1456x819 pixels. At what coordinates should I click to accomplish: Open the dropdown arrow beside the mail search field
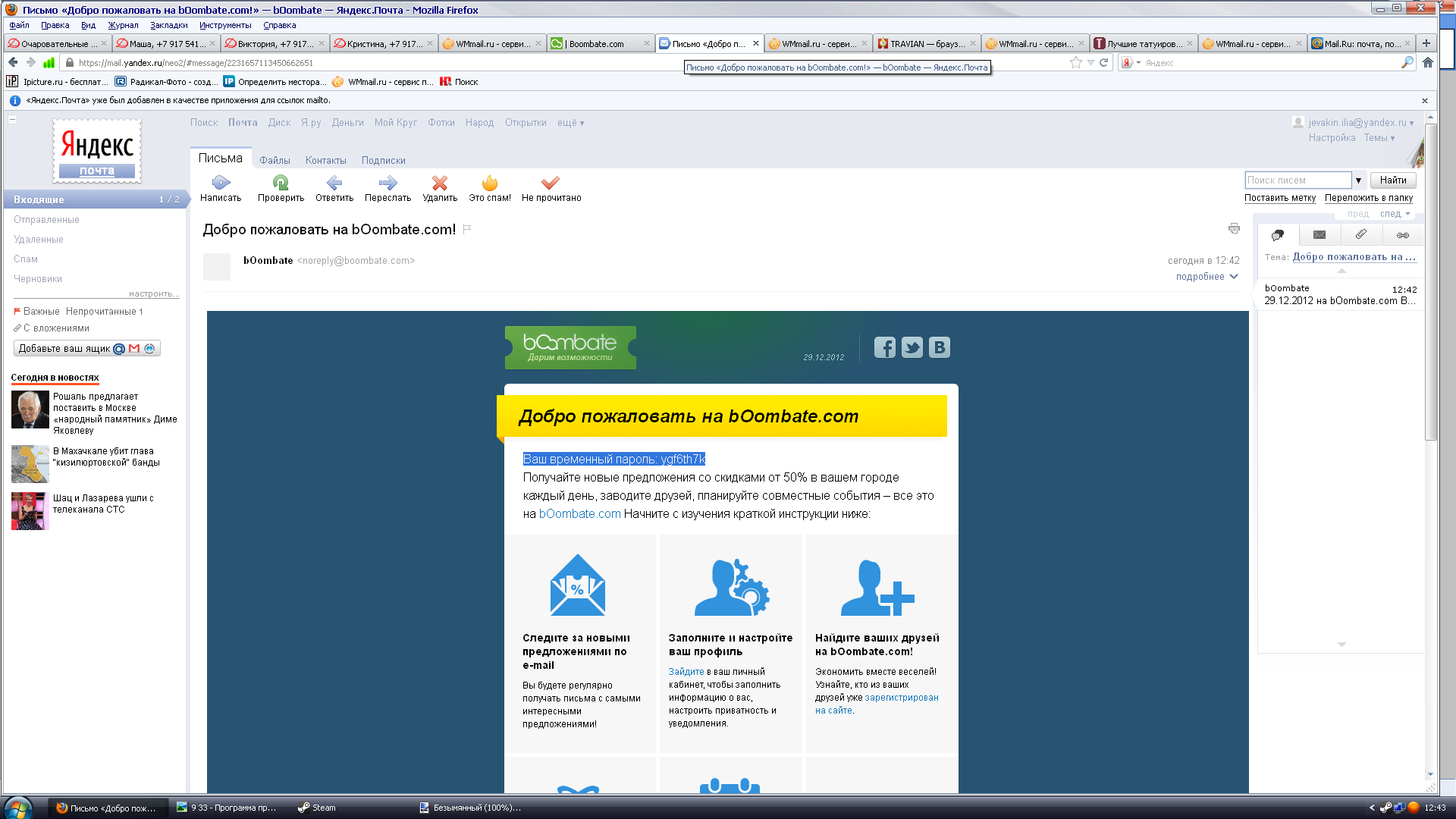pyautogui.click(x=1358, y=180)
